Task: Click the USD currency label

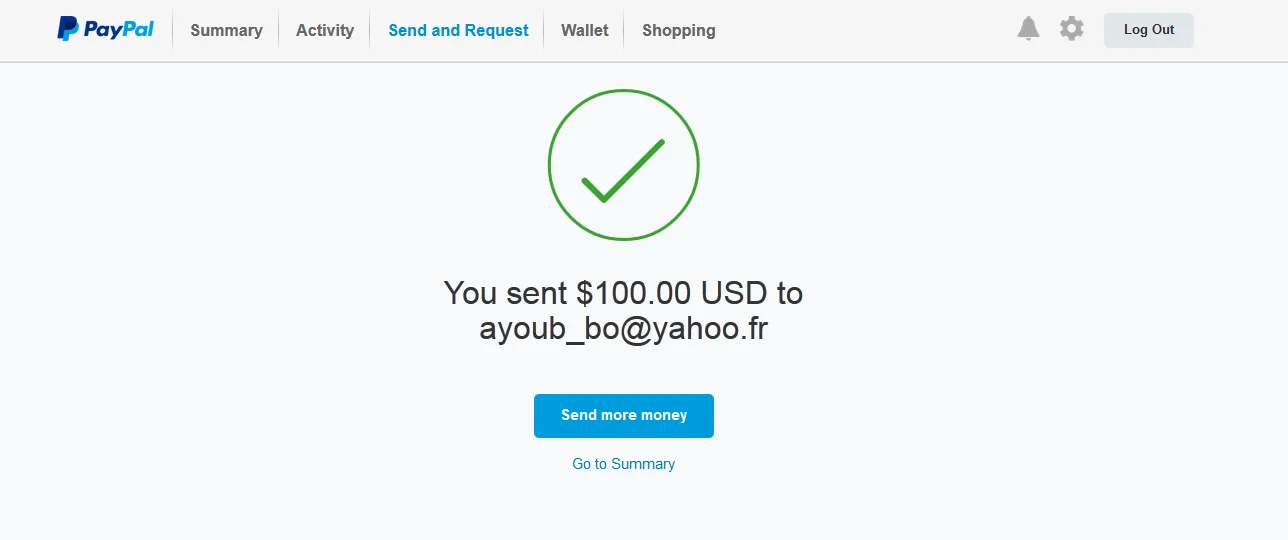Action: [x=734, y=293]
